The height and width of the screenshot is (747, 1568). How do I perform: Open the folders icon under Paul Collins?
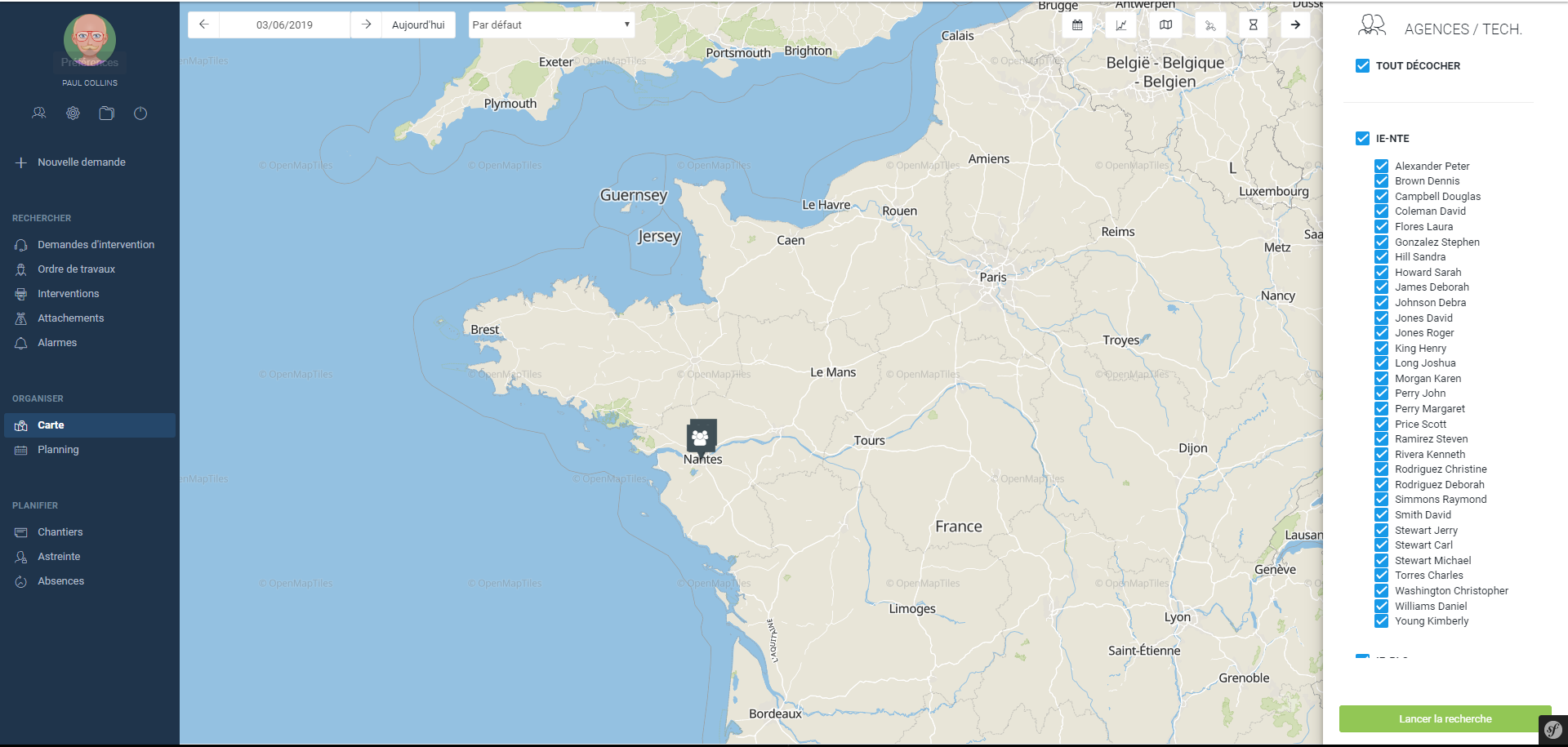point(107,113)
